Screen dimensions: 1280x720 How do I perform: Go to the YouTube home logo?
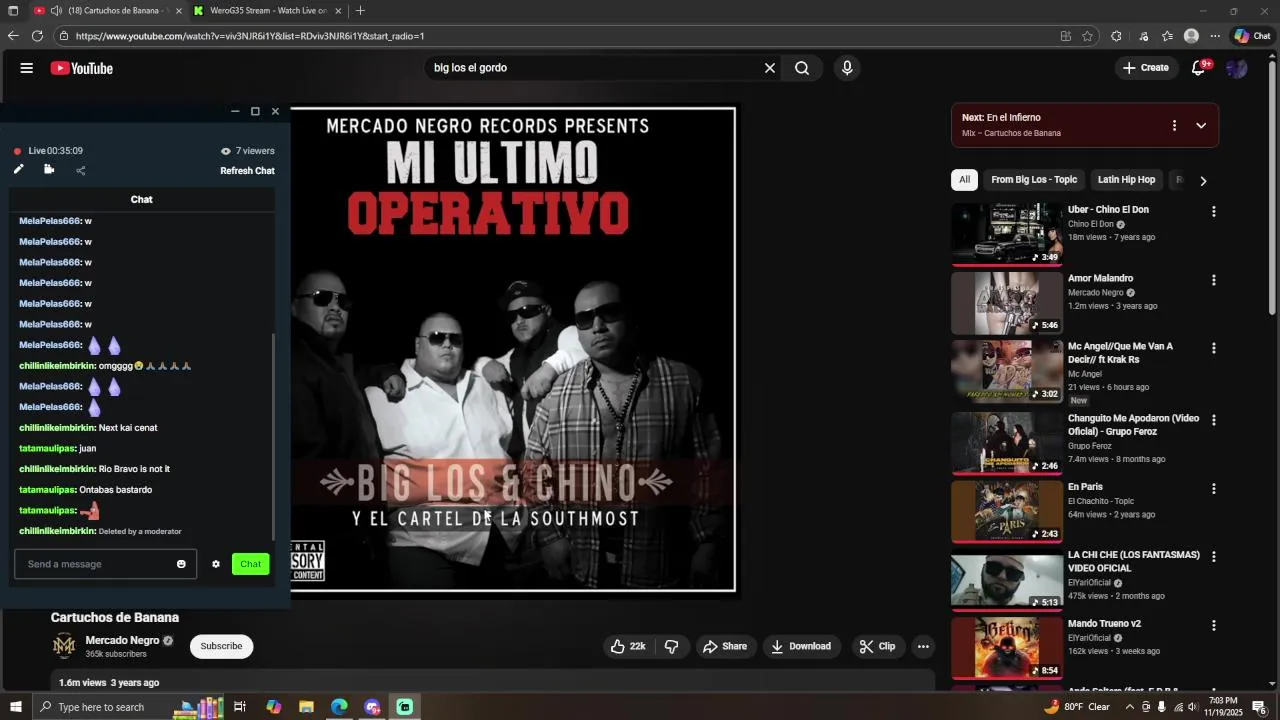point(82,68)
